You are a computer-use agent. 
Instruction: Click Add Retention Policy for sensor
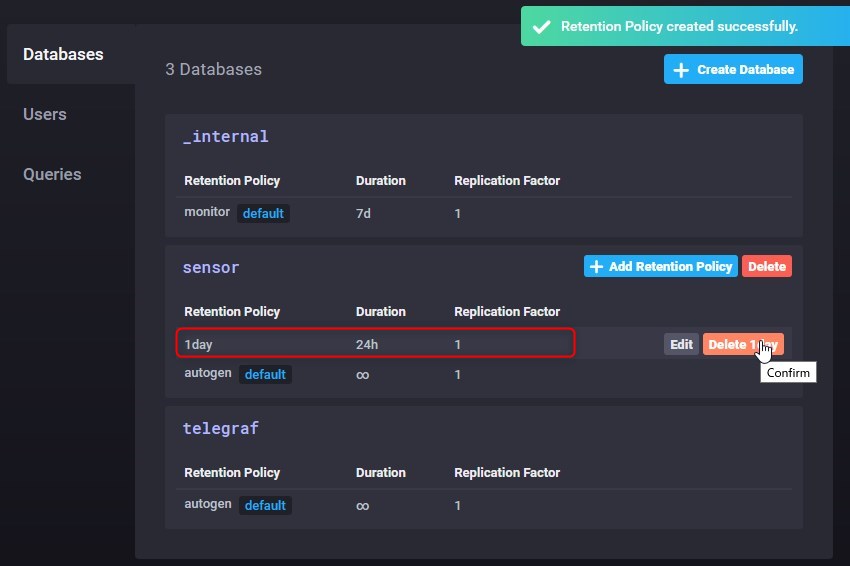(x=661, y=267)
